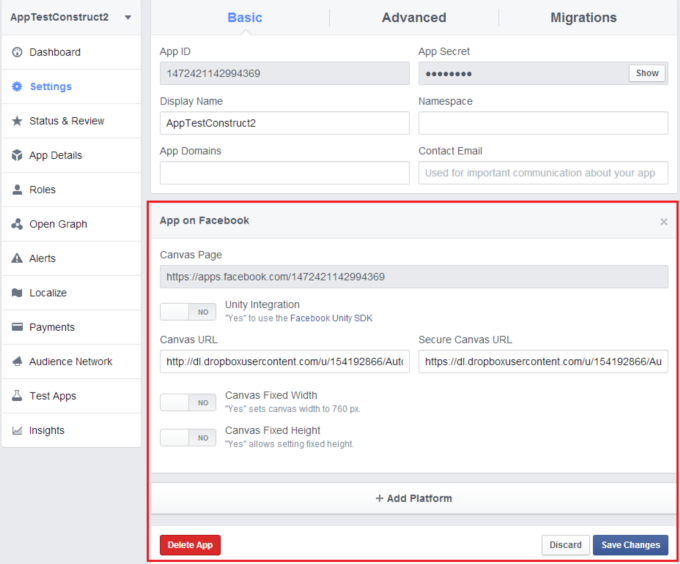Viewport: 680px width, 564px height.
Task: Click the Alerts warning triangle icon
Action: click(17, 258)
